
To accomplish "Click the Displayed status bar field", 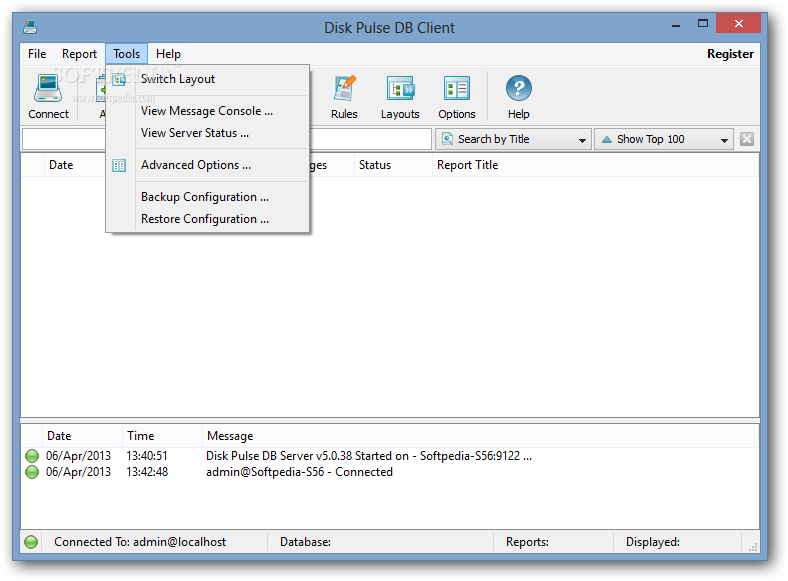I will point(677,542).
